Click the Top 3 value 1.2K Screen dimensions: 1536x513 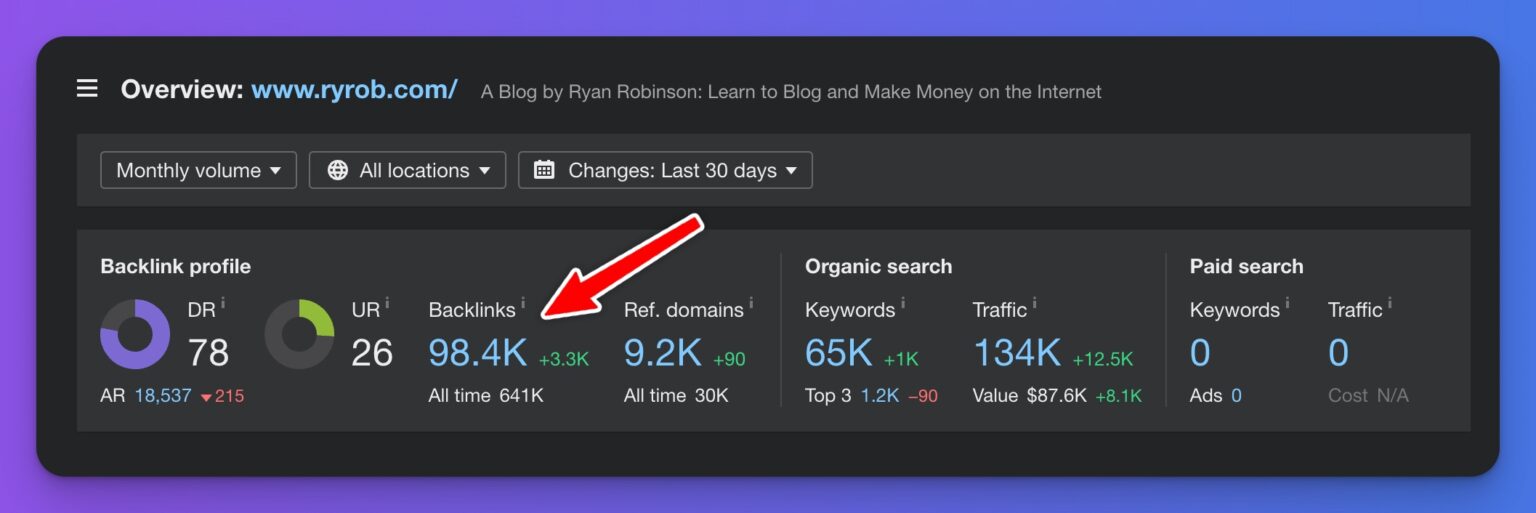point(880,396)
